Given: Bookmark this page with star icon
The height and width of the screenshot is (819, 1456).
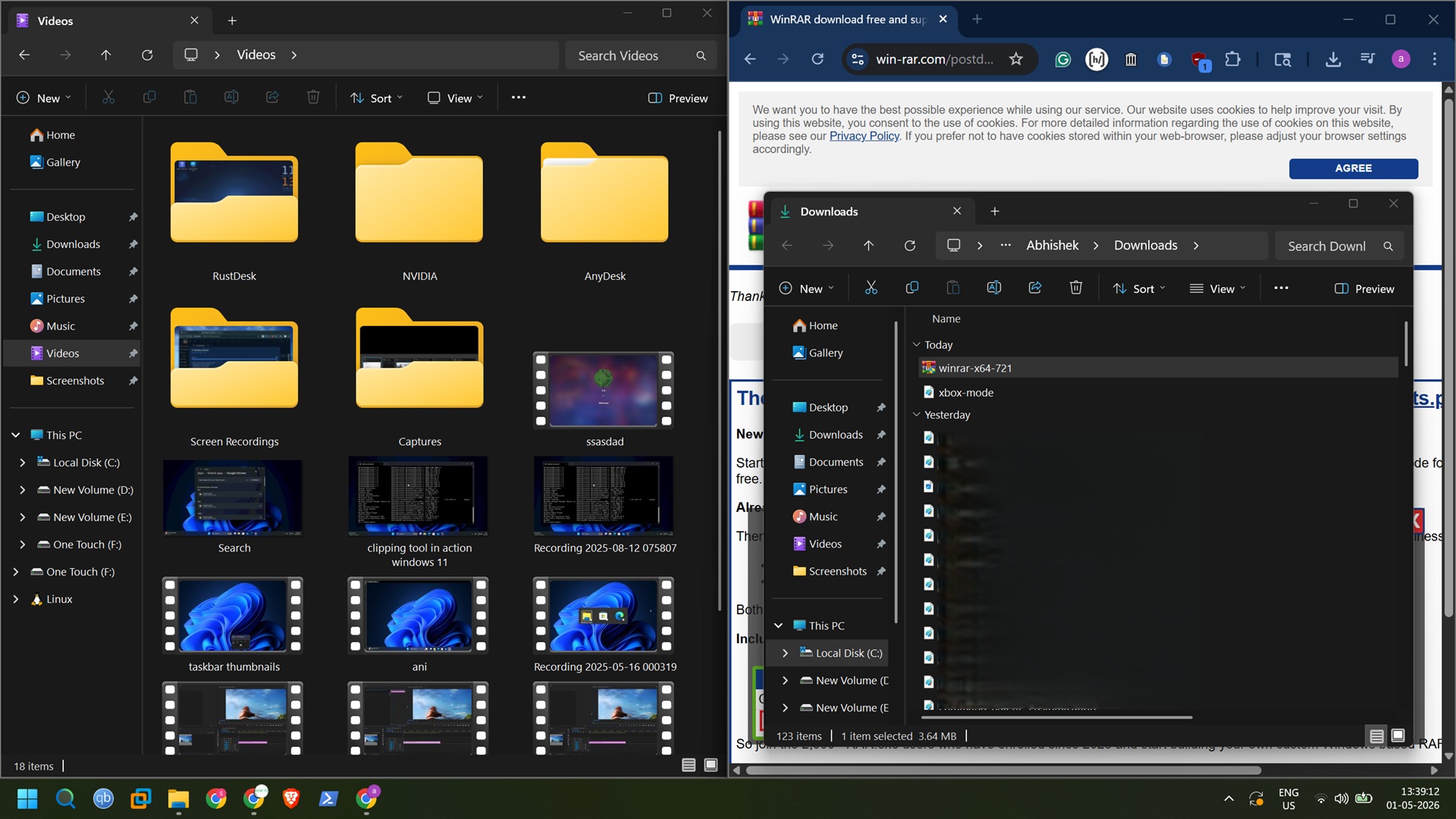Looking at the screenshot, I should (x=1016, y=59).
